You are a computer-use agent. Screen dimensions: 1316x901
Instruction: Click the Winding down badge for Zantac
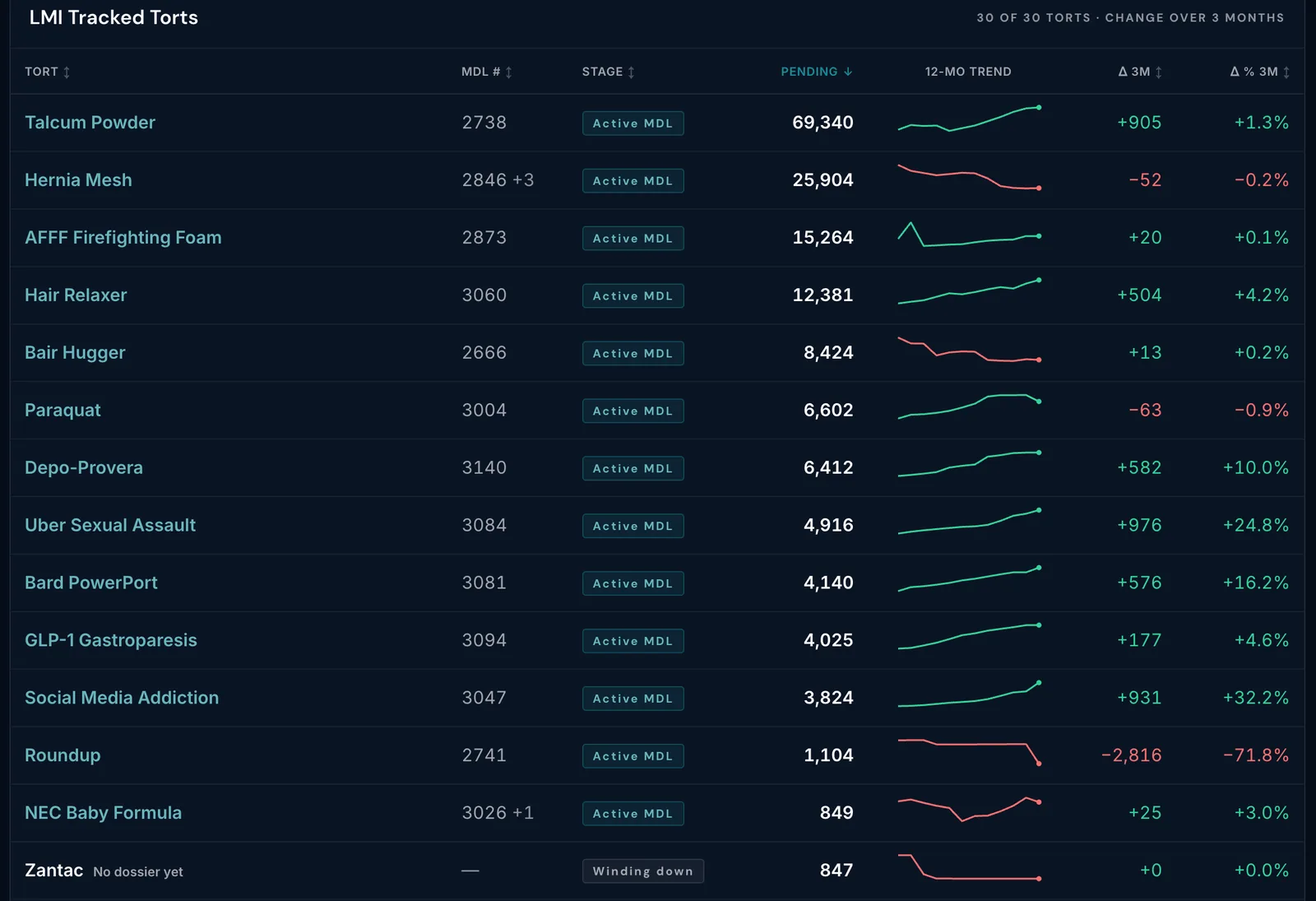point(642,871)
